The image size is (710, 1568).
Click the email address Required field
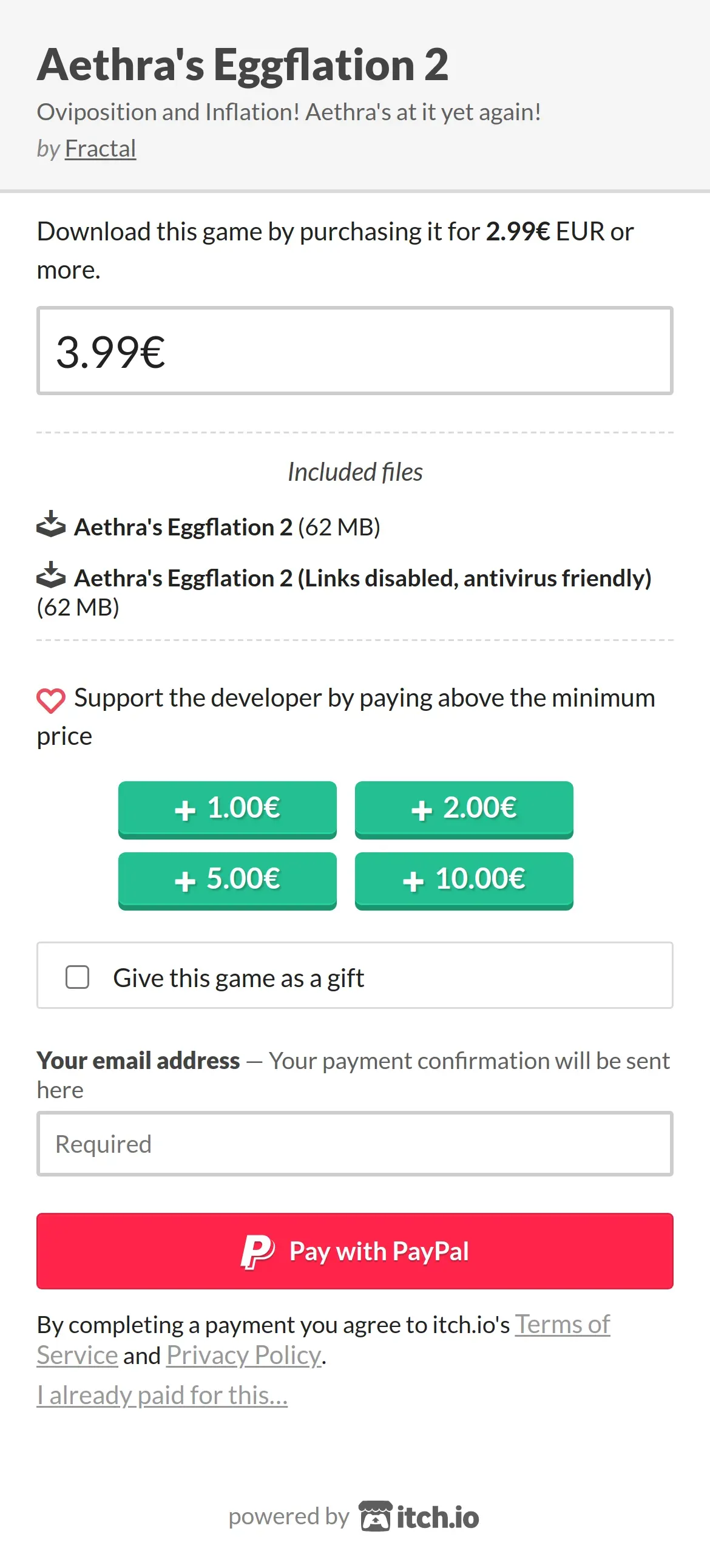(354, 1144)
